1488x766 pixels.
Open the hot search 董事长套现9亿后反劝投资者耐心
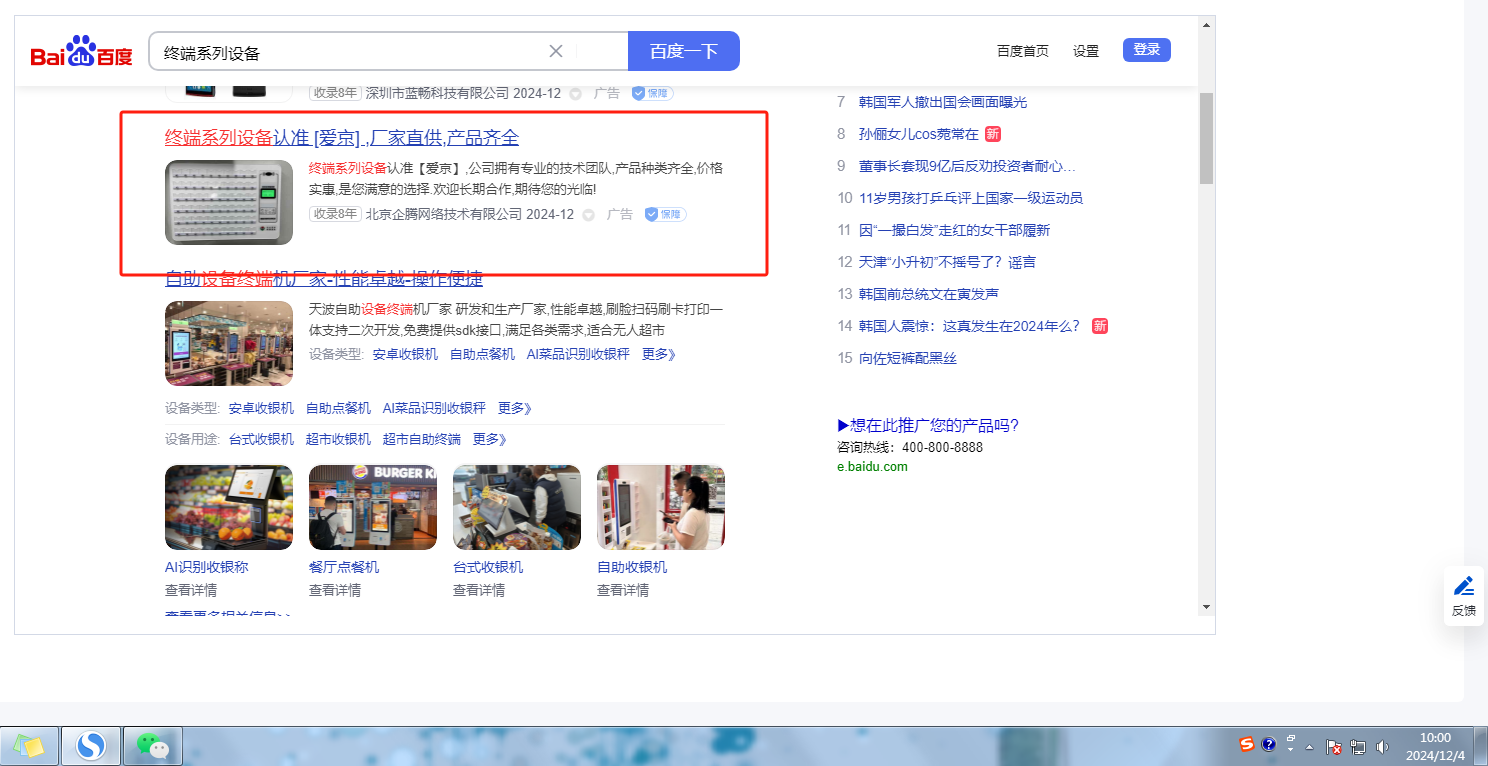(x=968, y=166)
